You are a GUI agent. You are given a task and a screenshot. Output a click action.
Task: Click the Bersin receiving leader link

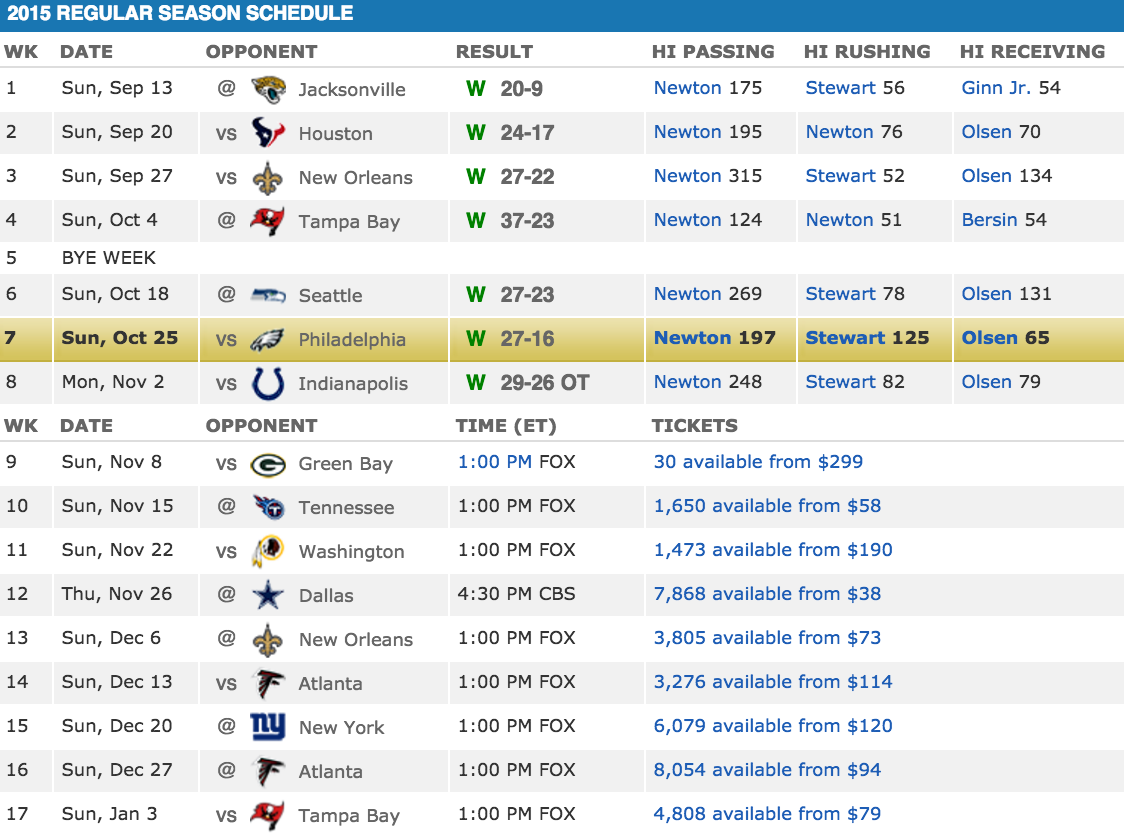pyautogui.click(x=989, y=220)
